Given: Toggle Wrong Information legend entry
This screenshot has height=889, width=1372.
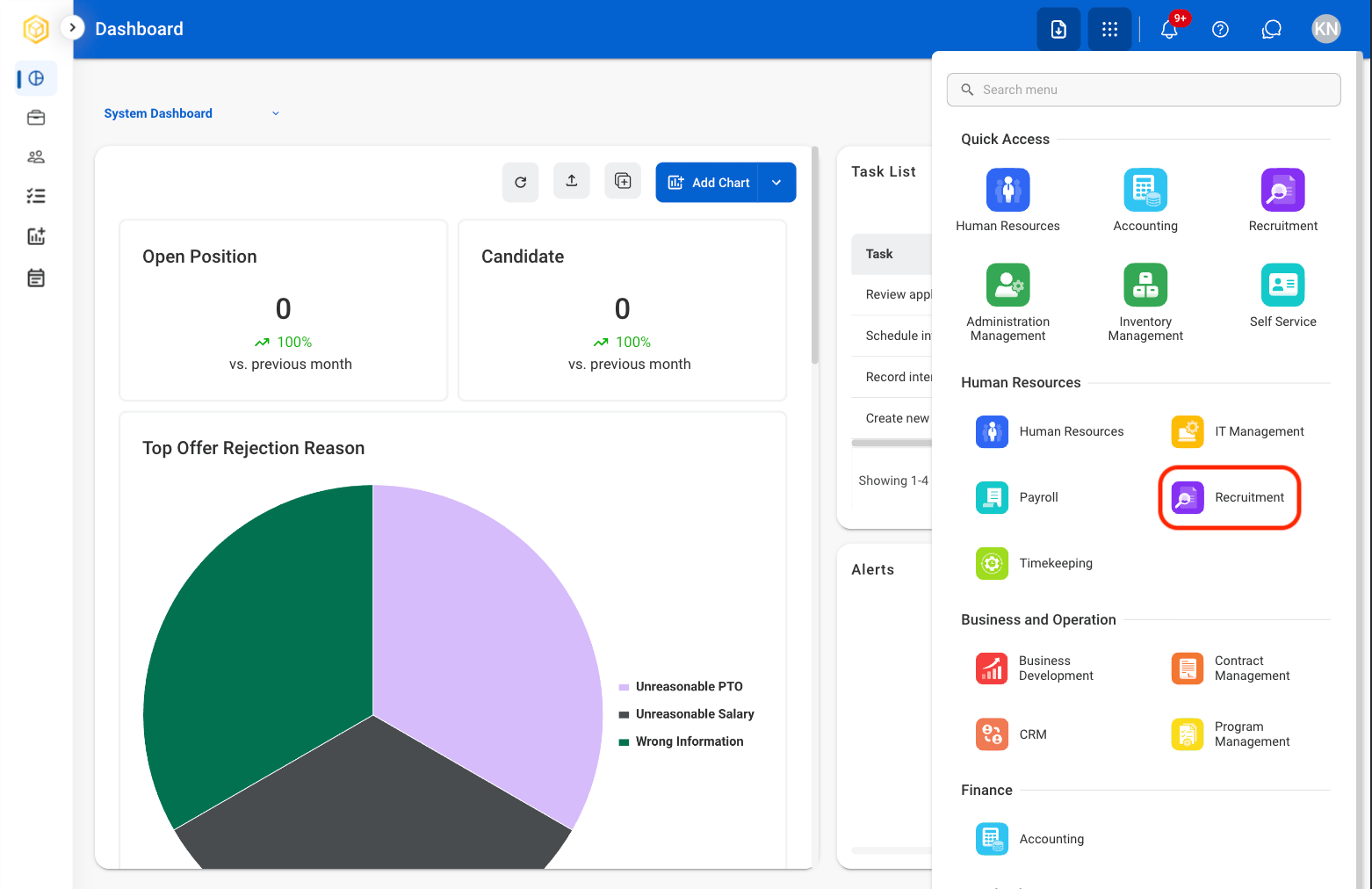Looking at the screenshot, I should pos(681,741).
